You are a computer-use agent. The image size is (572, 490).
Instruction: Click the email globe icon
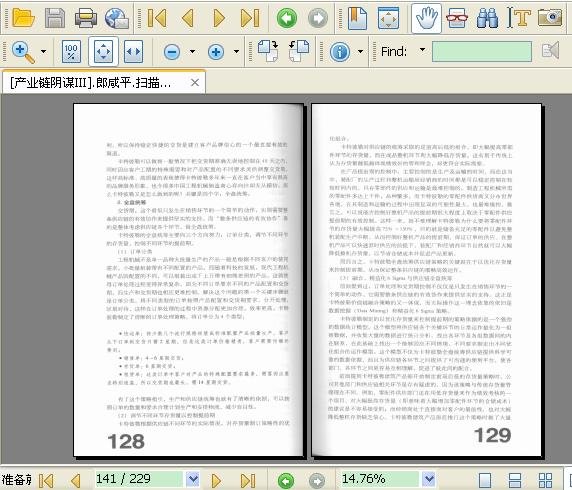(x=117, y=18)
